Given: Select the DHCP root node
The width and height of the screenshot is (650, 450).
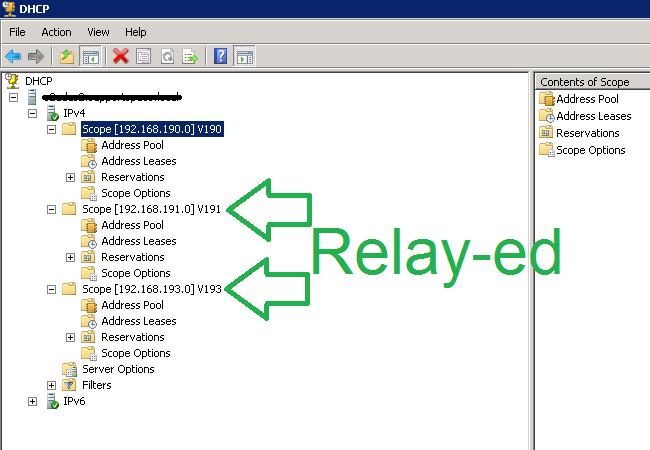Looking at the screenshot, I should click(39, 81).
